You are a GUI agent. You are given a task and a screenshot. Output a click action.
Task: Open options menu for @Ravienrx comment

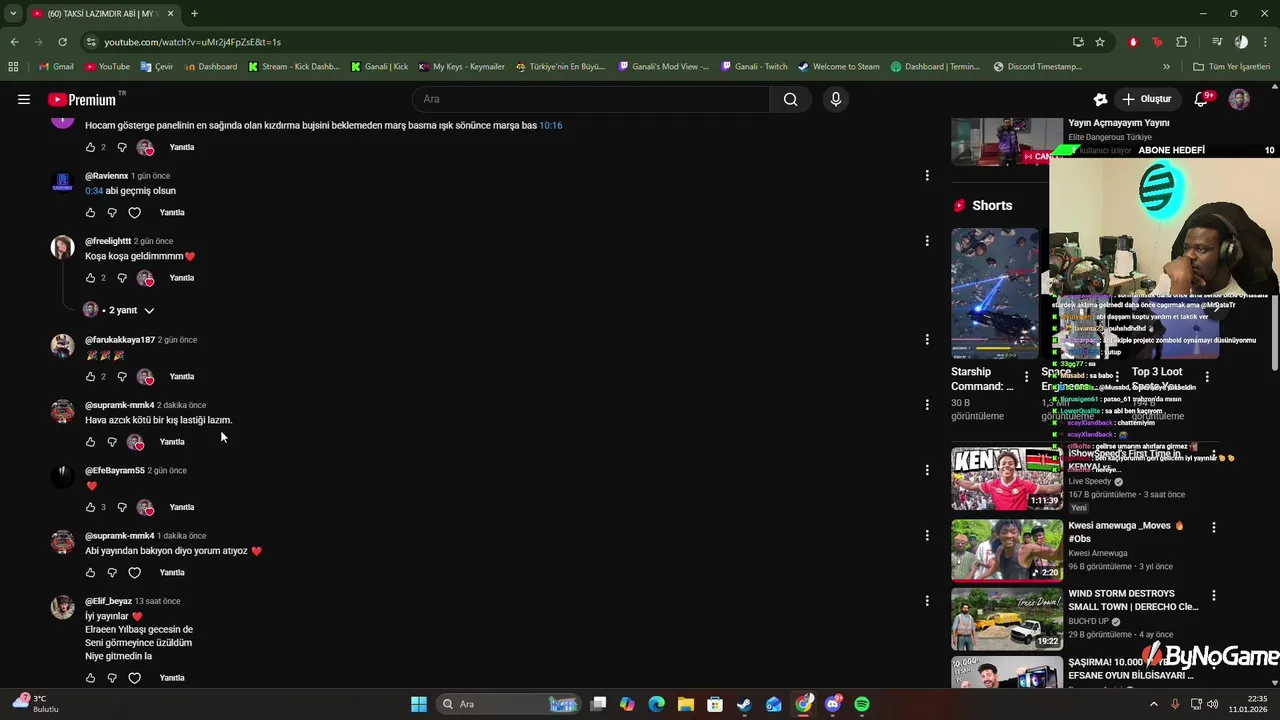click(927, 175)
